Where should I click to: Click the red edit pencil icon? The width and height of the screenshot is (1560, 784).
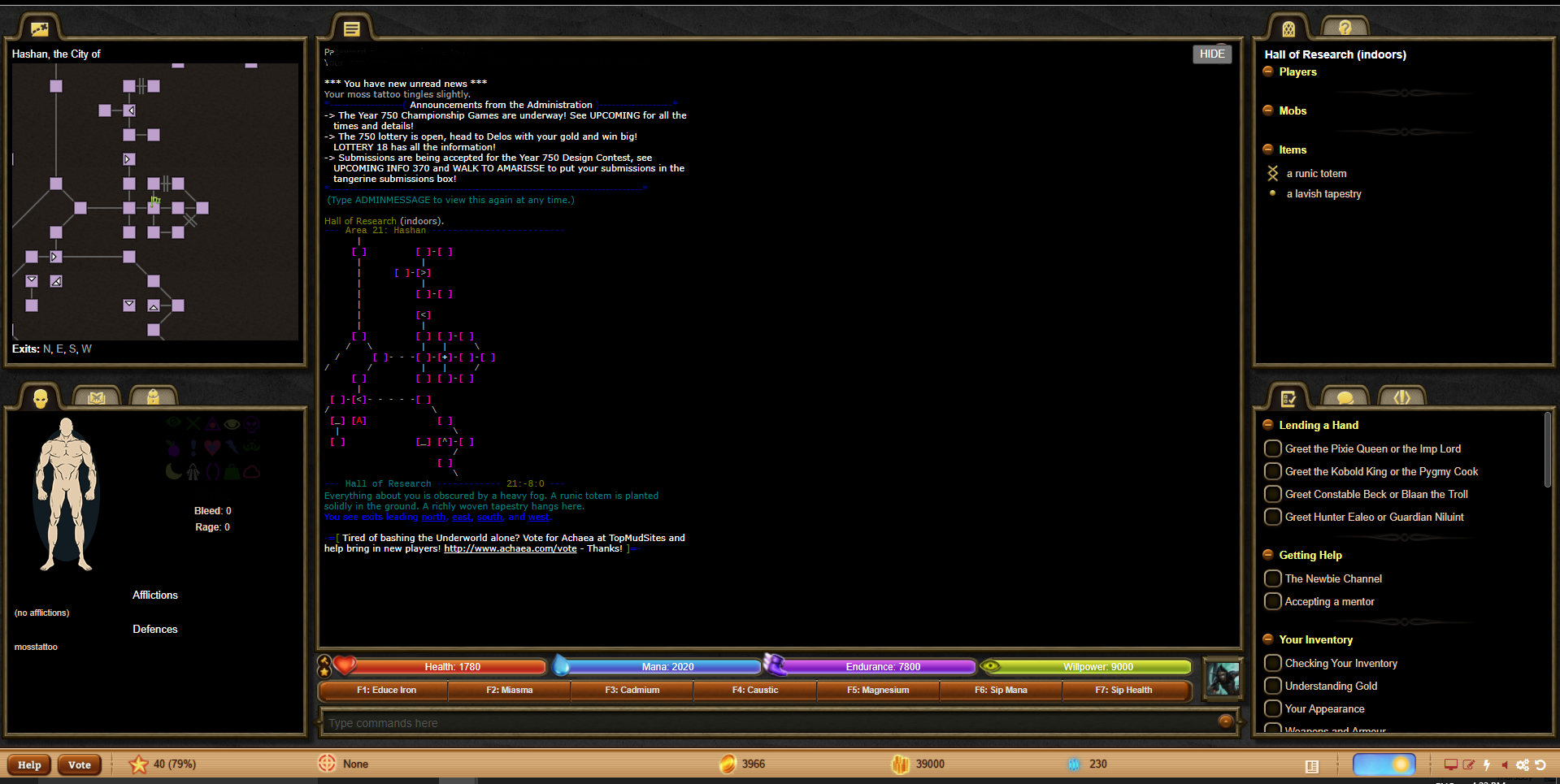(x=1468, y=765)
